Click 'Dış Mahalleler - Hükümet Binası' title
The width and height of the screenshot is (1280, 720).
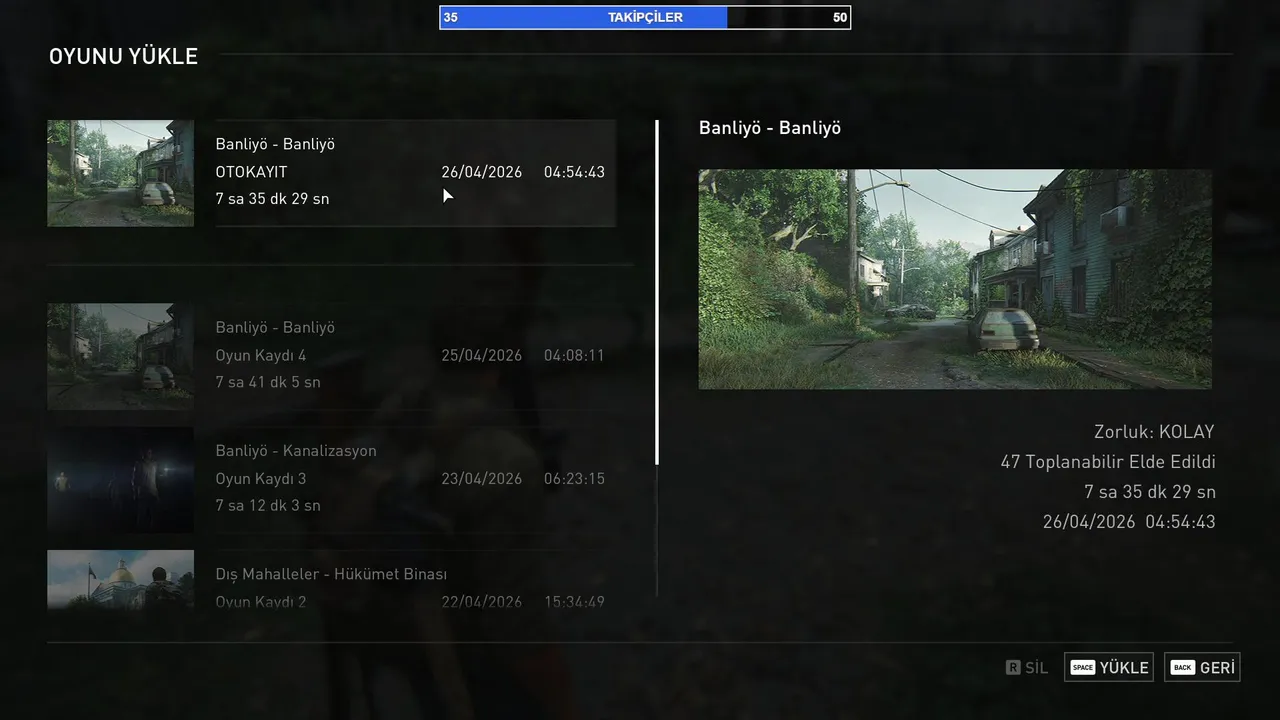(x=331, y=574)
